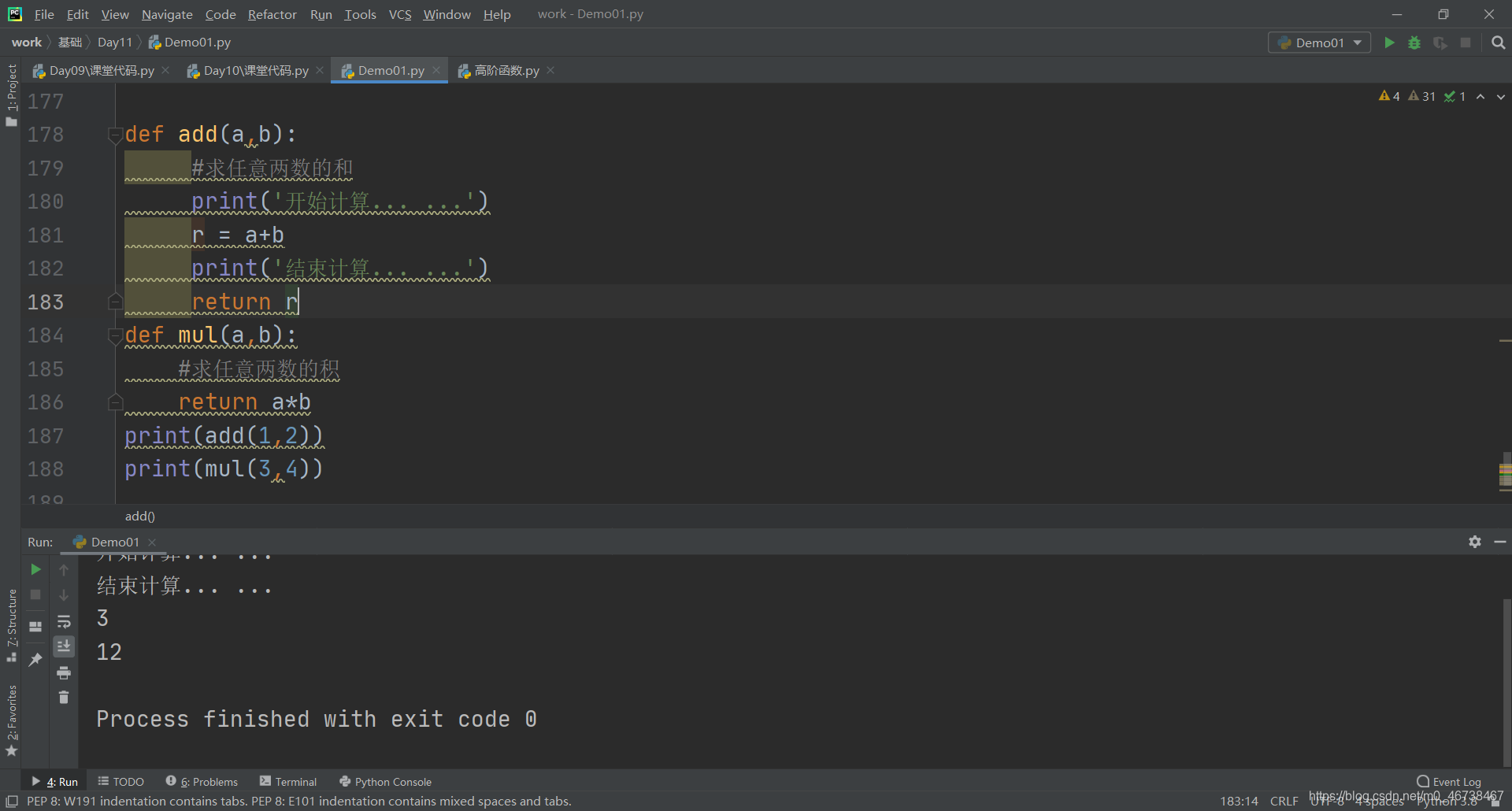The width and height of the screenshot is (1512, 811).
Task: Open the Refactor menu
Action: pos(272,14)
